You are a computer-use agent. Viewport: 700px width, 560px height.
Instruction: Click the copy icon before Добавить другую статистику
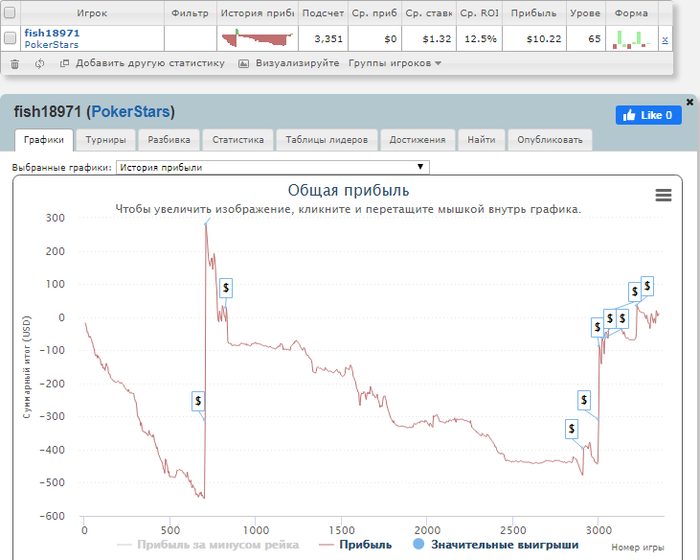(64, 63)
